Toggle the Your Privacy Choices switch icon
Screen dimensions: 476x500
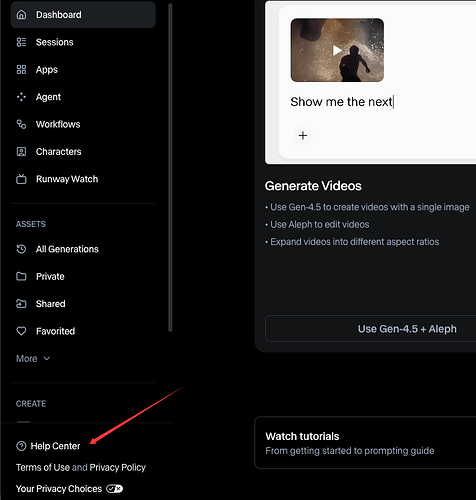114,489
